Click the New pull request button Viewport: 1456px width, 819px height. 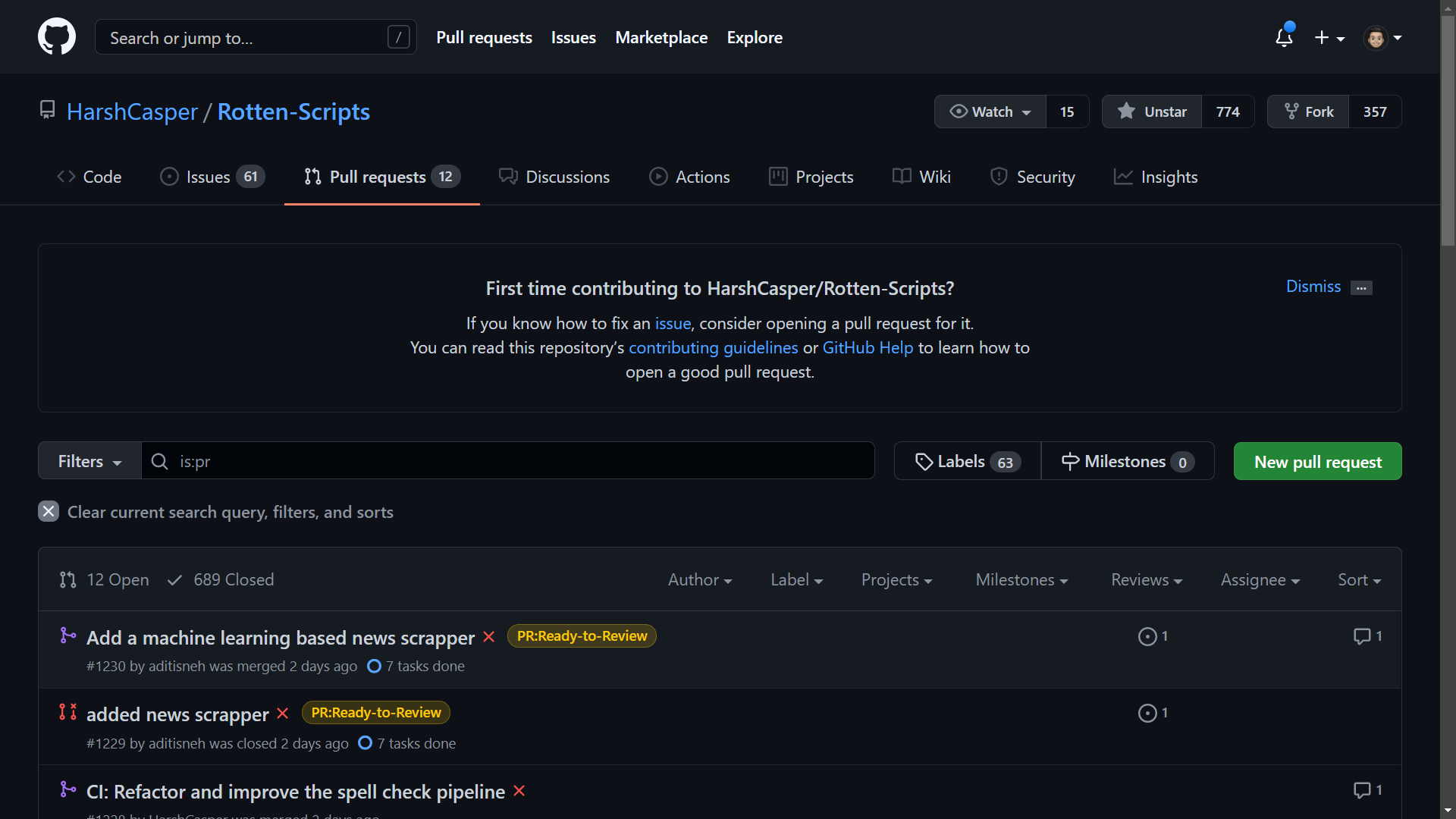coord(1317,461)
